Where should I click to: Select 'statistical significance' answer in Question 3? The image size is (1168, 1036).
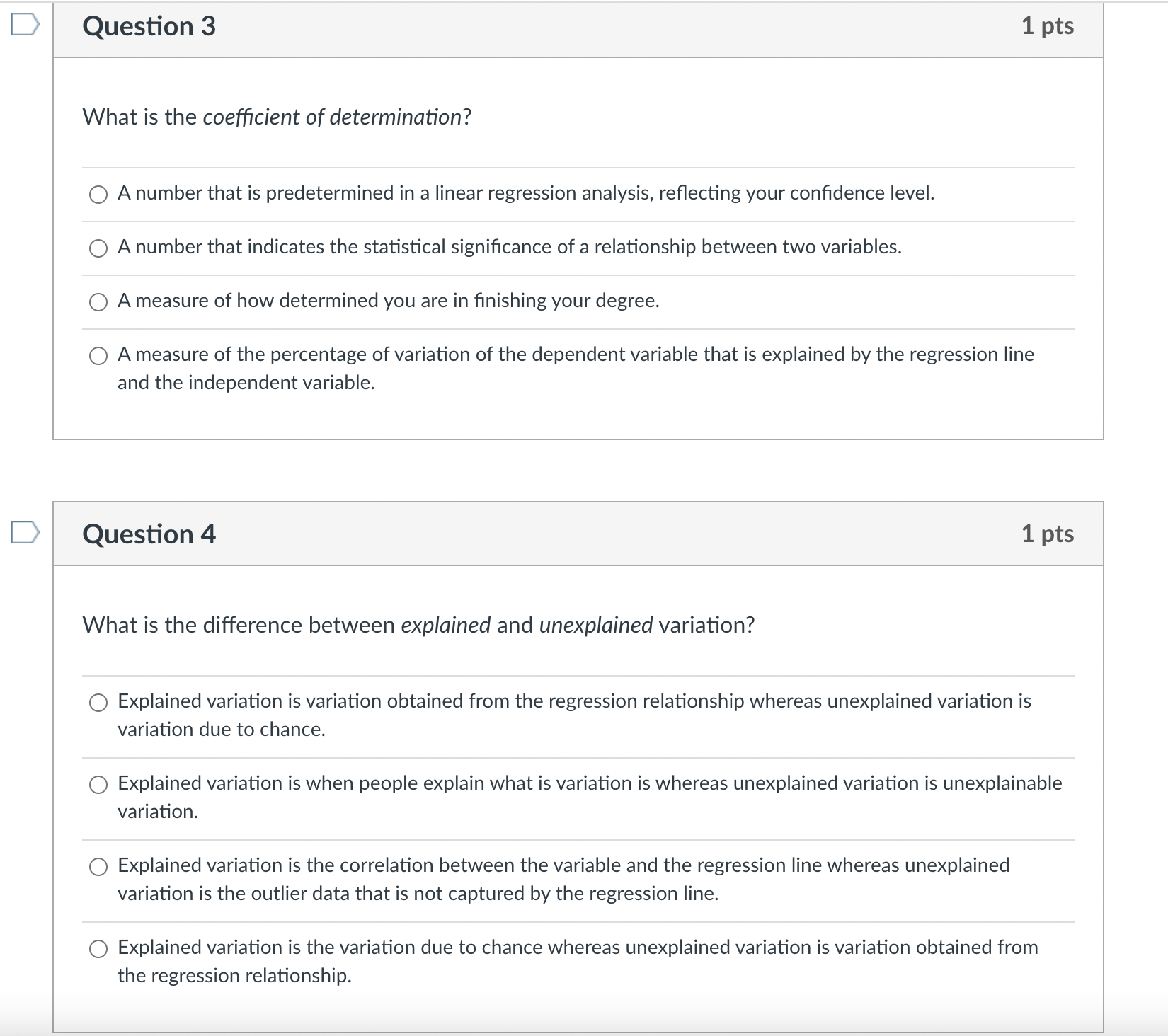pos(97,247)
